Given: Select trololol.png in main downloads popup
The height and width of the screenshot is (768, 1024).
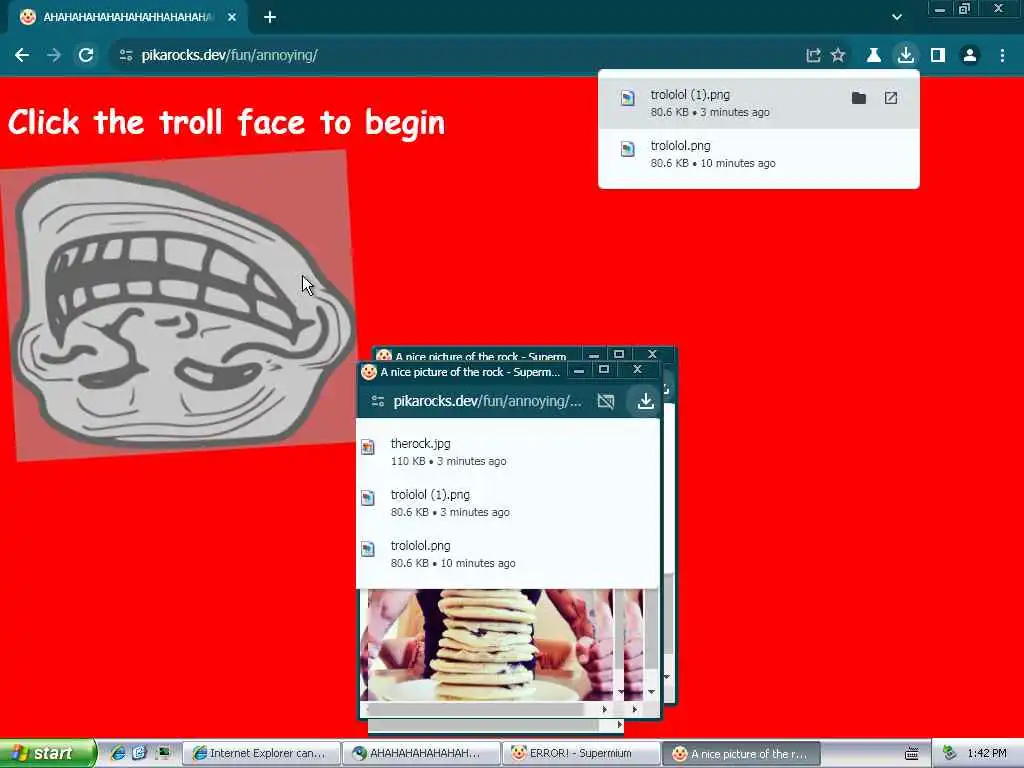Looking at the screenshot, I should [759, 154].
